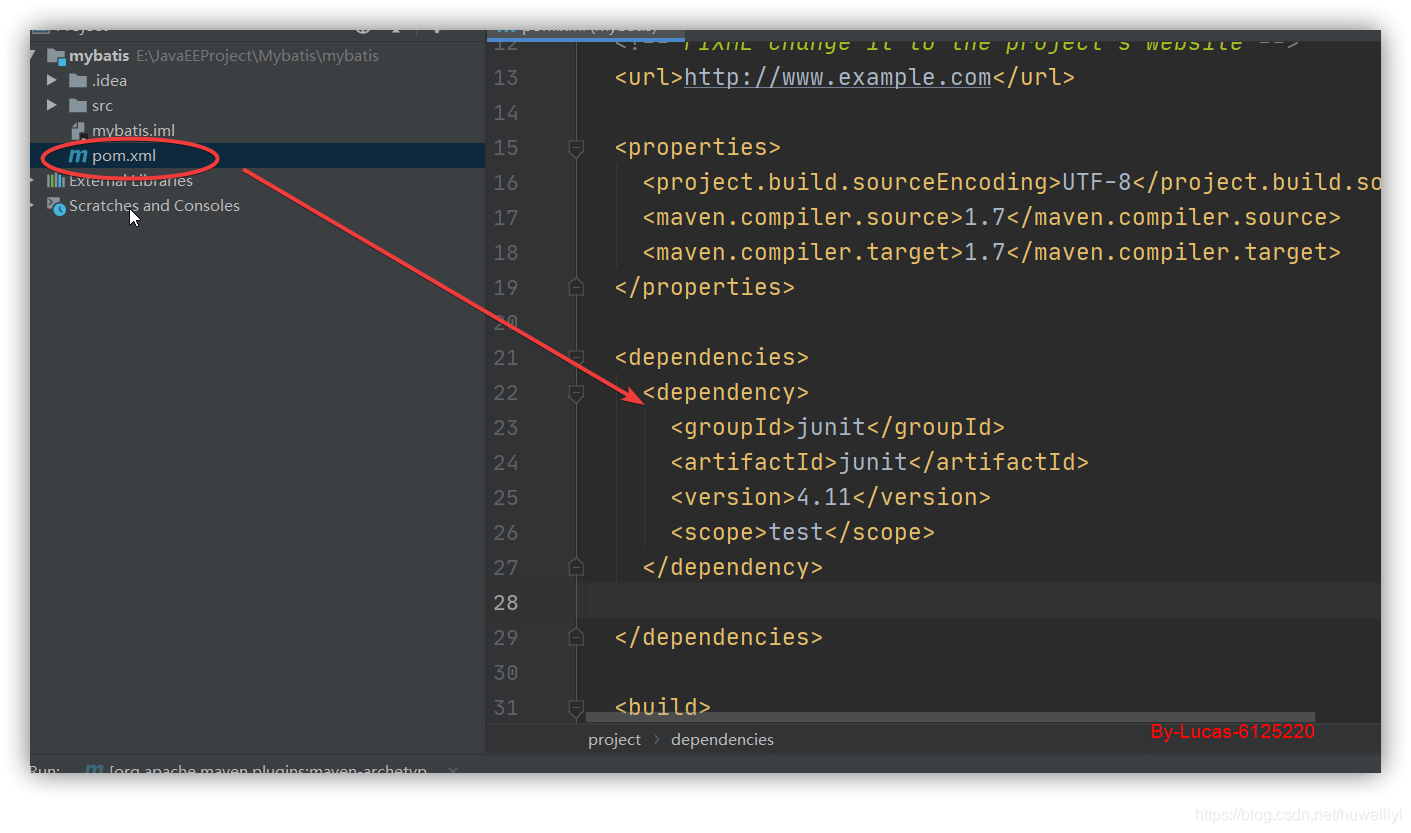
Task: Select mybatis.iml in the project tree
Action: [x=133, y=131]
